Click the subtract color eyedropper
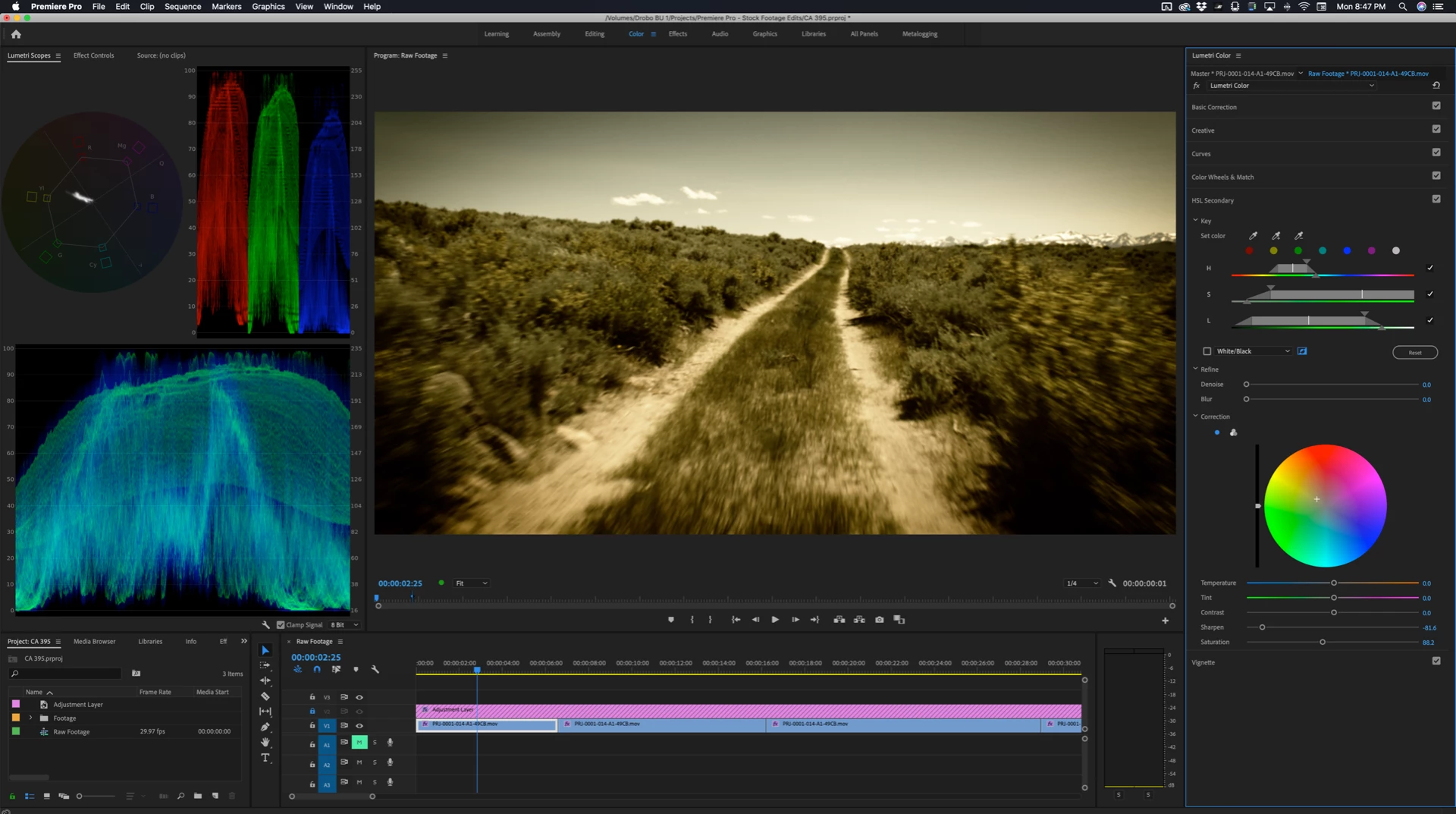 click(1299, 236)
